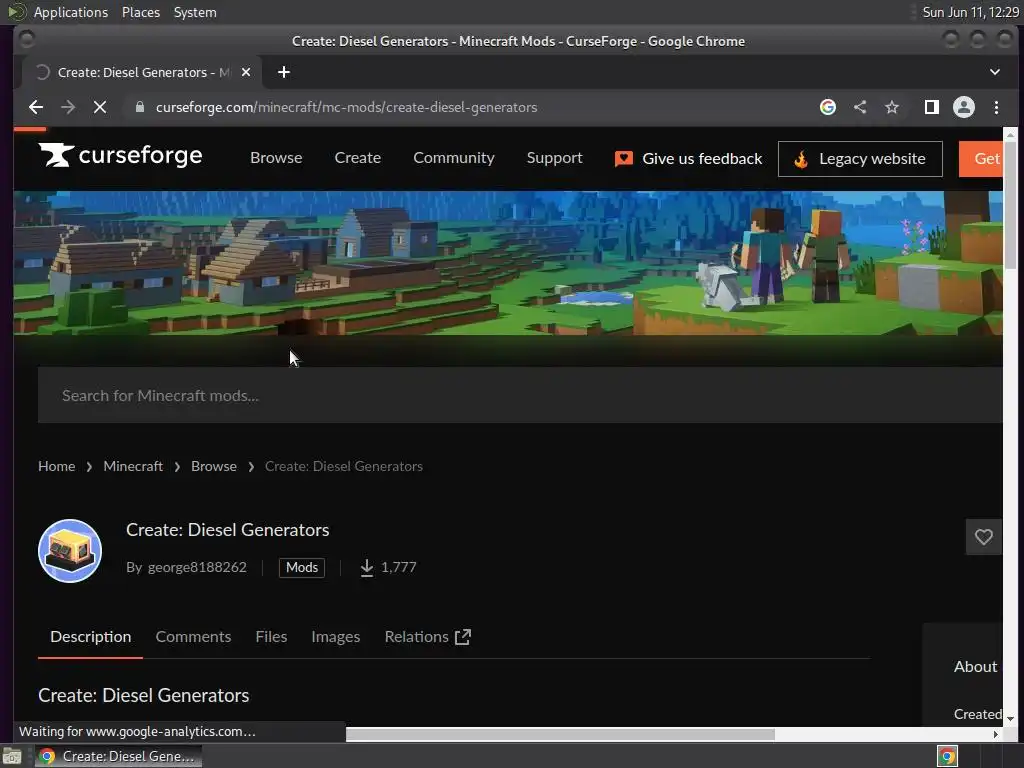
Task: Open the Chrome profile avatar
Action: [x=964, y=107]
